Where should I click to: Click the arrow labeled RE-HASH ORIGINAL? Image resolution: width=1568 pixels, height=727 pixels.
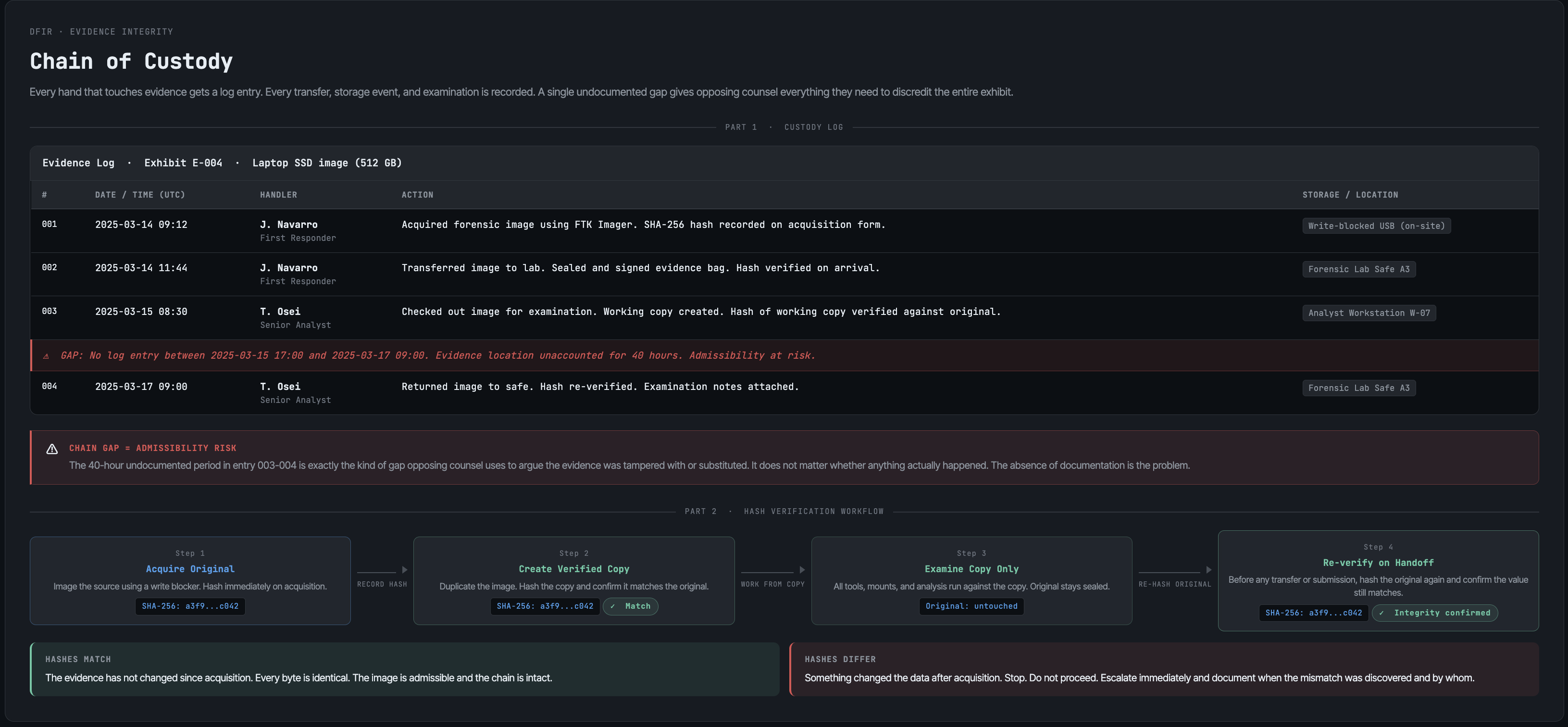1175,570
